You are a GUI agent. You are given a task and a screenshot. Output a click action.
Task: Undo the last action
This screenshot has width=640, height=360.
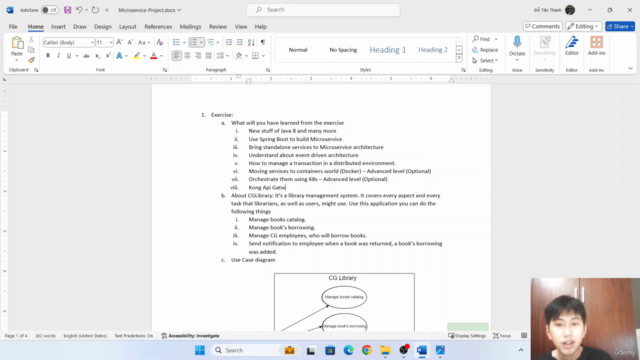coord(79,10)
